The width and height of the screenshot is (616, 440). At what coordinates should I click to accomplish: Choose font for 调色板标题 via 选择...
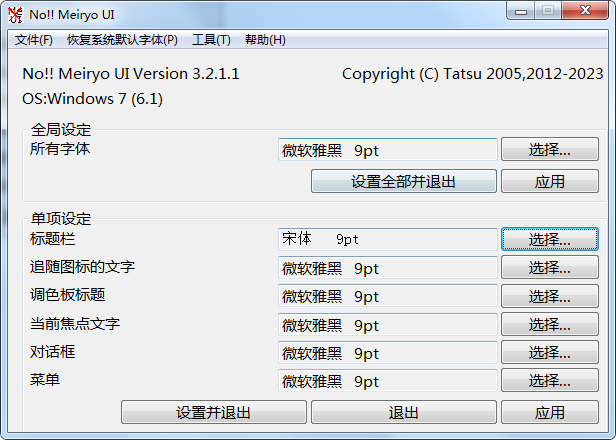coord(549,296)
